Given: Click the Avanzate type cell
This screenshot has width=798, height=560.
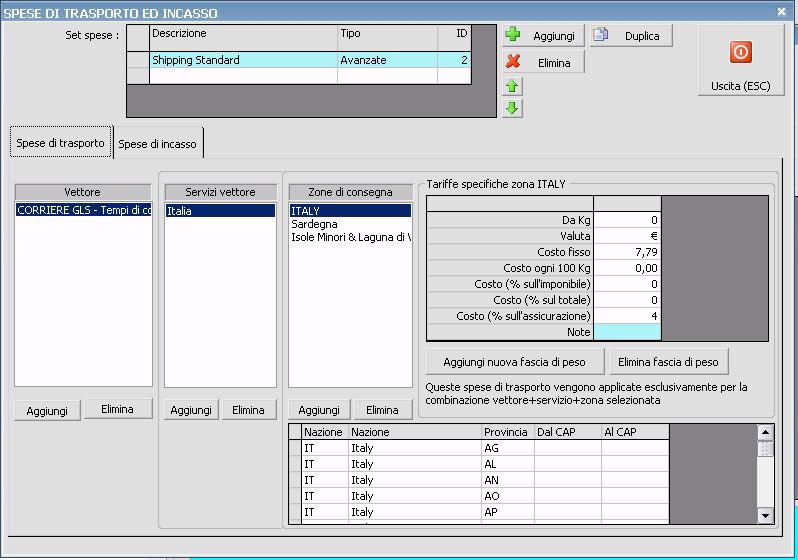Looking at the screenshot, I should click(x=387, y=60).
